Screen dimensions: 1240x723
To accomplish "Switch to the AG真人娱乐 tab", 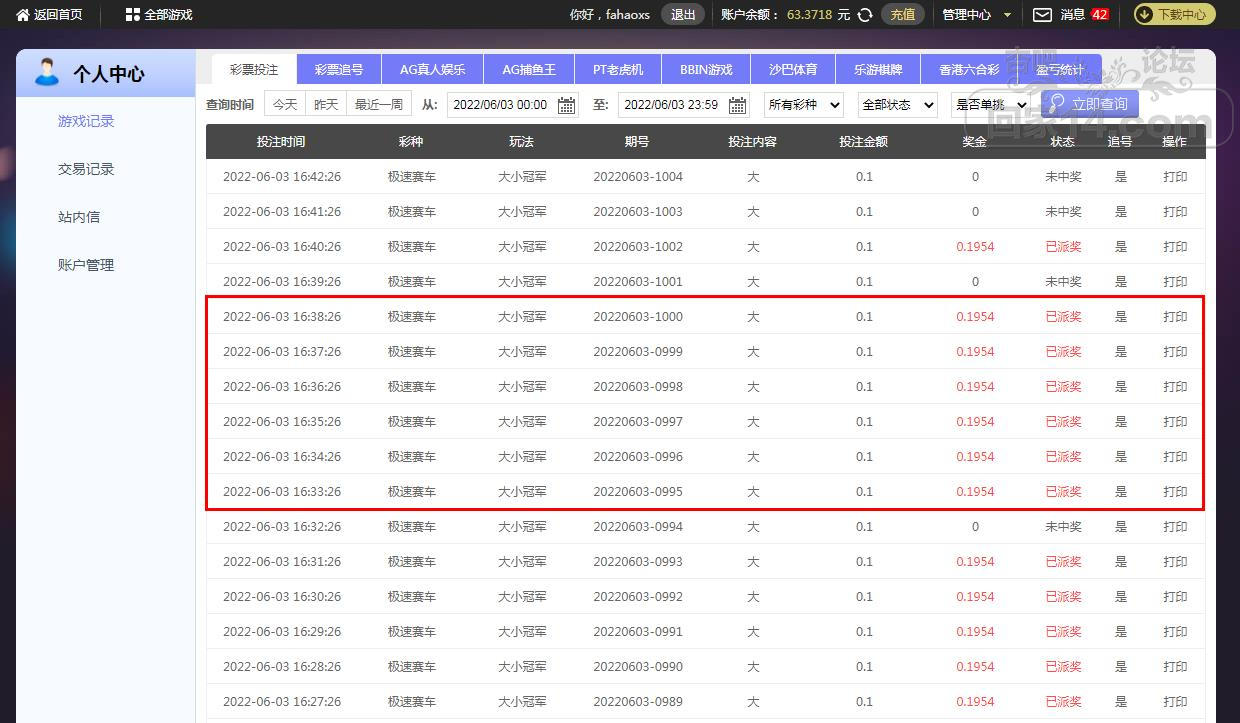I will coord(432,70).
